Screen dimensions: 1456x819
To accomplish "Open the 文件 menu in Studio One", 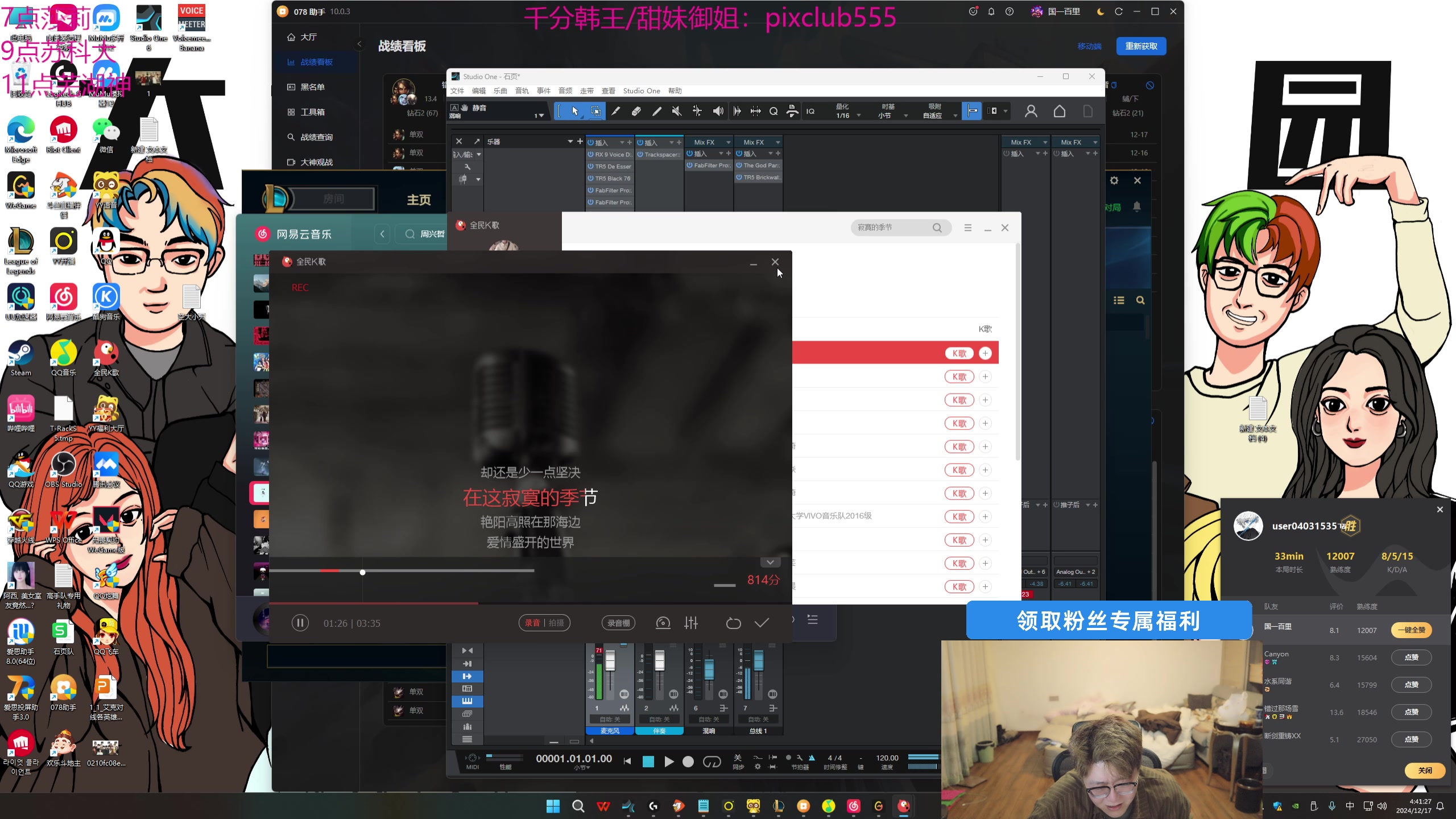I will (x=457, y=91).
